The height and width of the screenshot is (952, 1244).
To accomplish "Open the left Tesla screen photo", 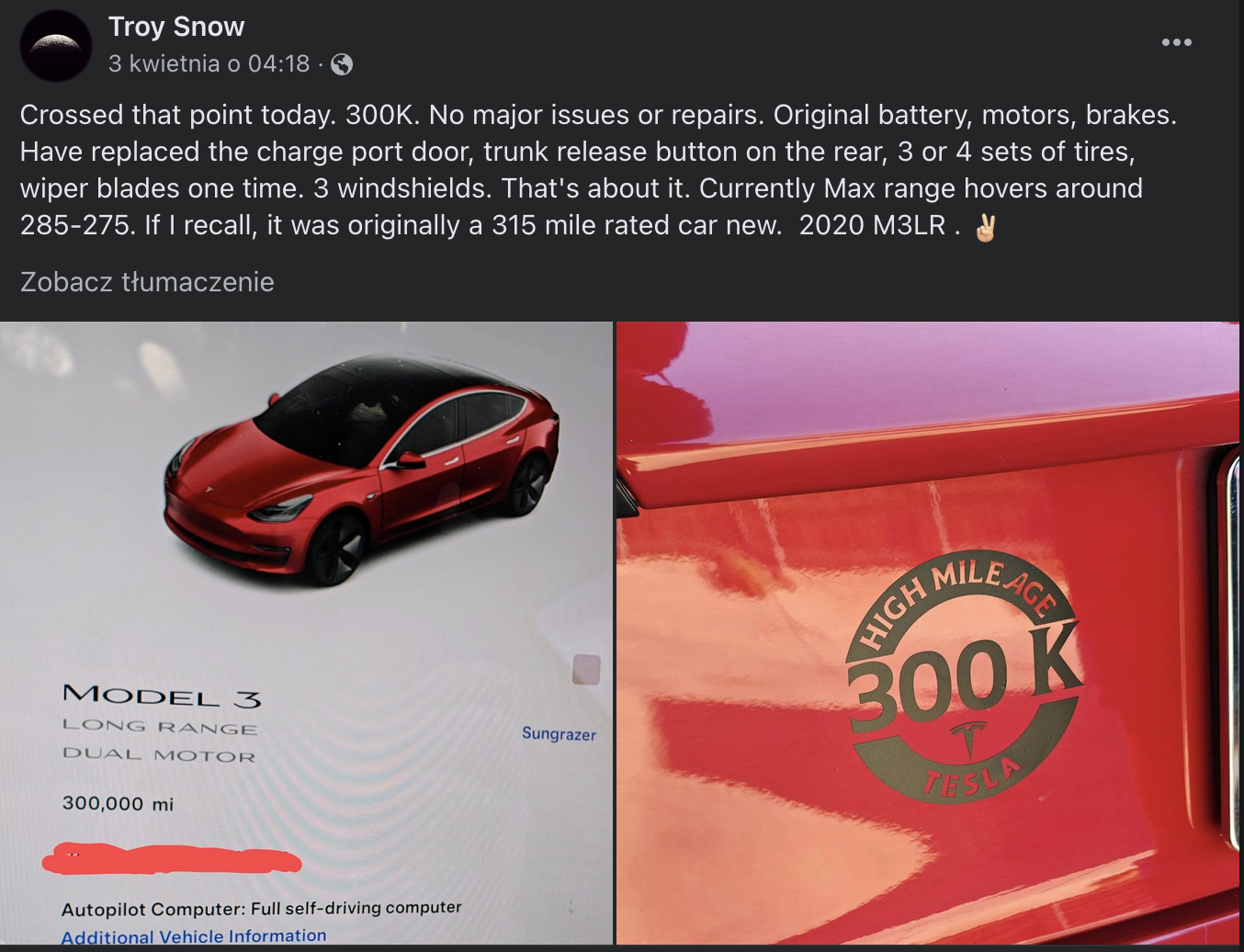I will coord(306,632).
